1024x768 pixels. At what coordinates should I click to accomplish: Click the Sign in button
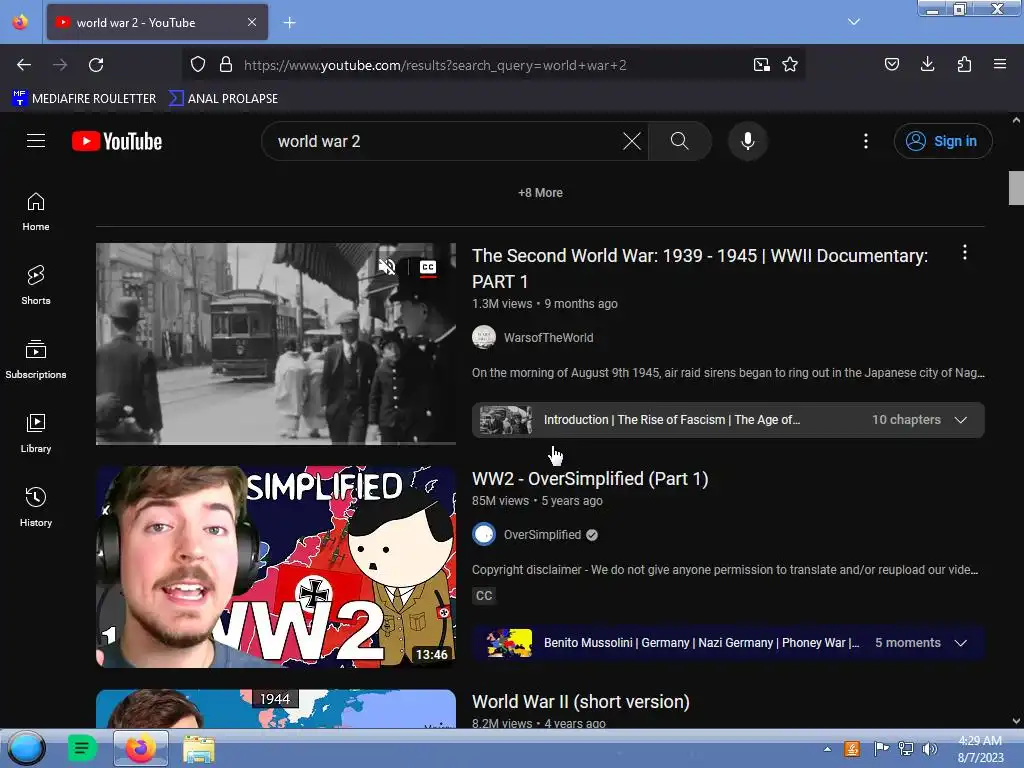pyautogui.click(x=943, y=141)
